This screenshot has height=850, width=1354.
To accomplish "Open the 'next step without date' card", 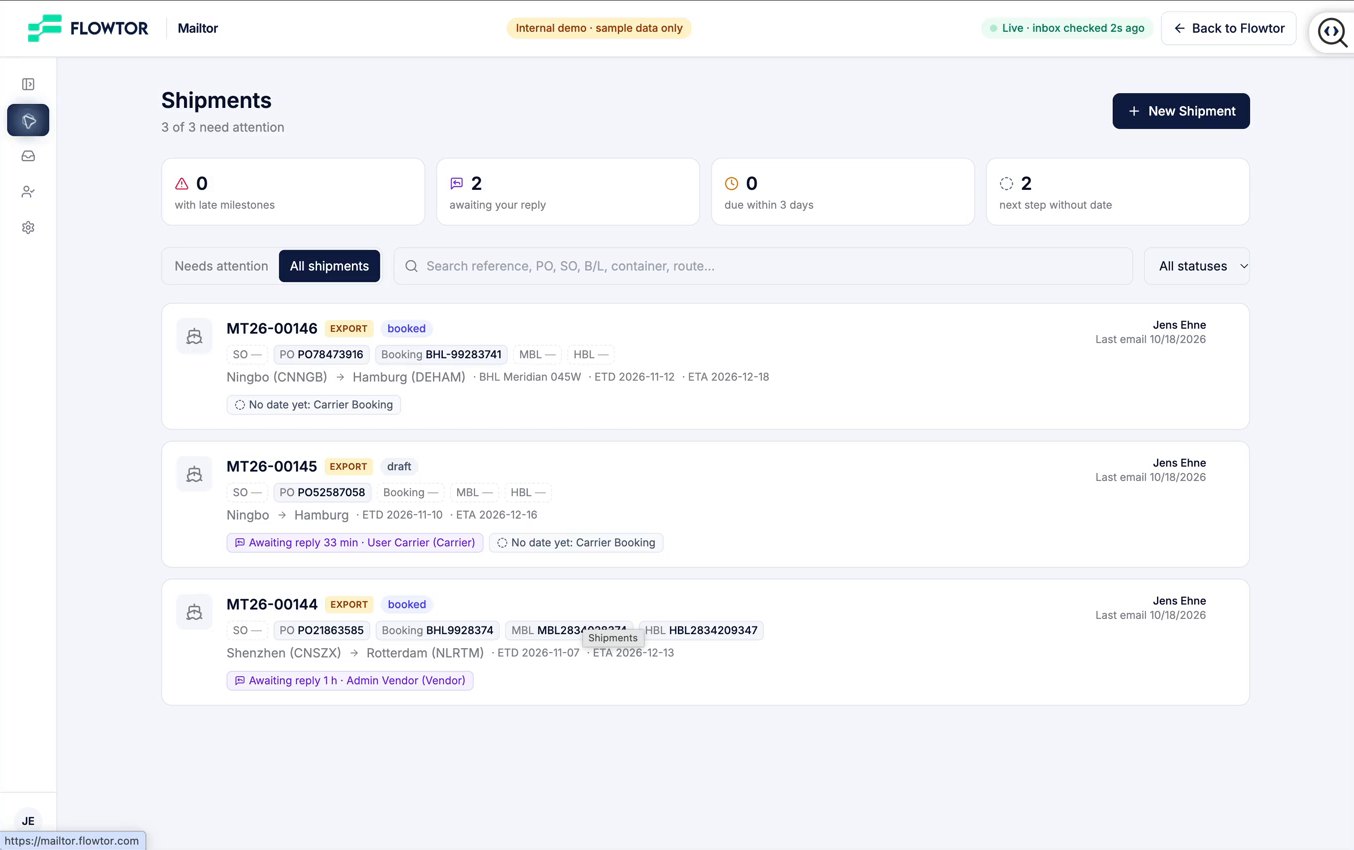I will coord(1118,192).
